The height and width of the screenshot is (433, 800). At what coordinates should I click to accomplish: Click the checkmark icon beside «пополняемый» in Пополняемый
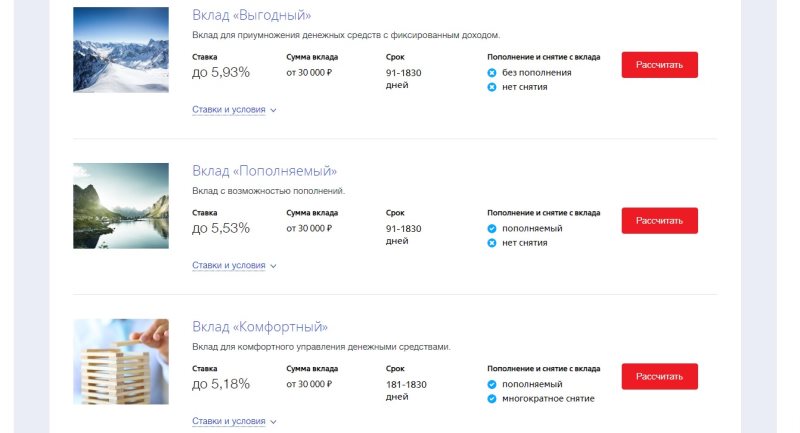point(492,228)
